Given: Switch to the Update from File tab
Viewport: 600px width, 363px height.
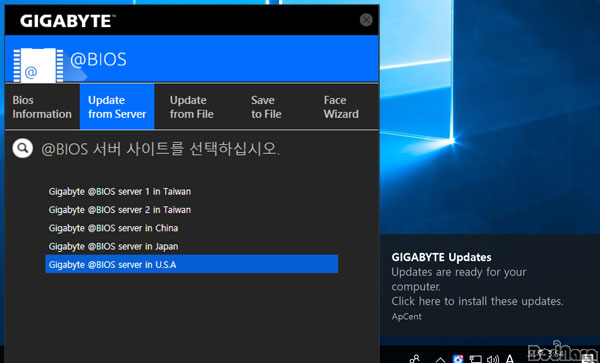Looking at the screenshot, I should pyautogui.click(x=192, y=107).
